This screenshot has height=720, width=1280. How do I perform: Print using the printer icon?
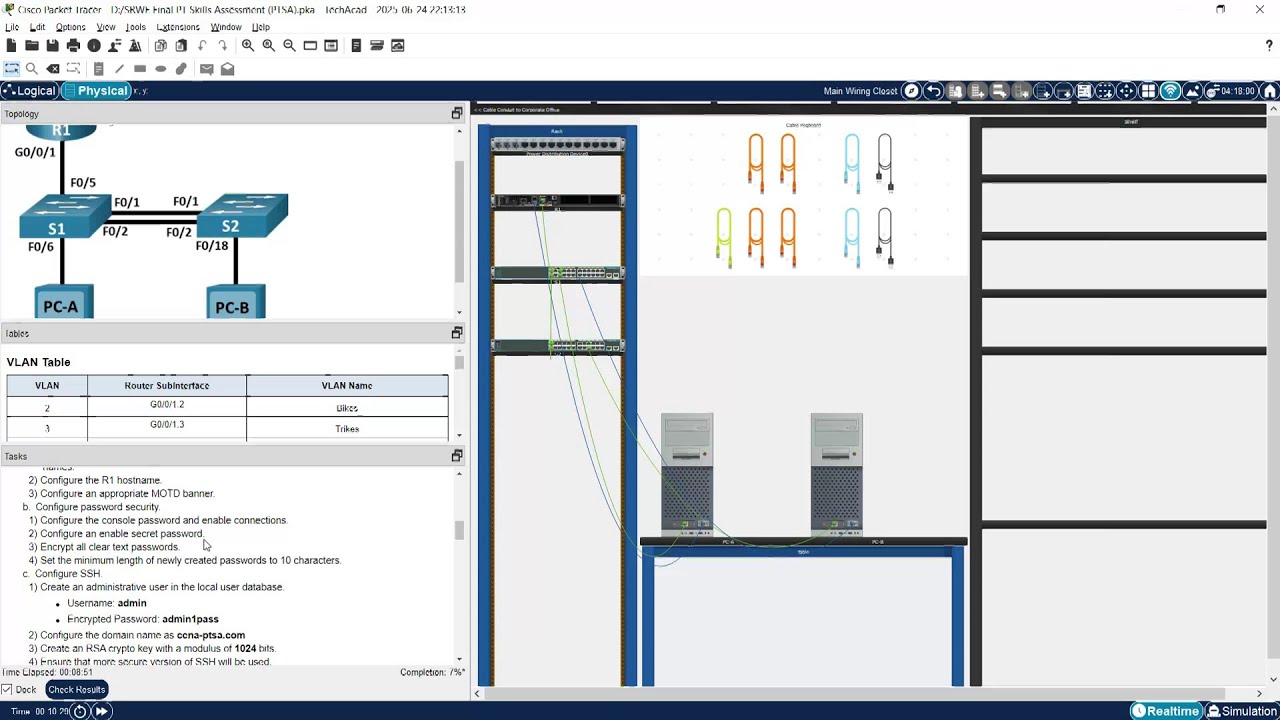point(73,45)
